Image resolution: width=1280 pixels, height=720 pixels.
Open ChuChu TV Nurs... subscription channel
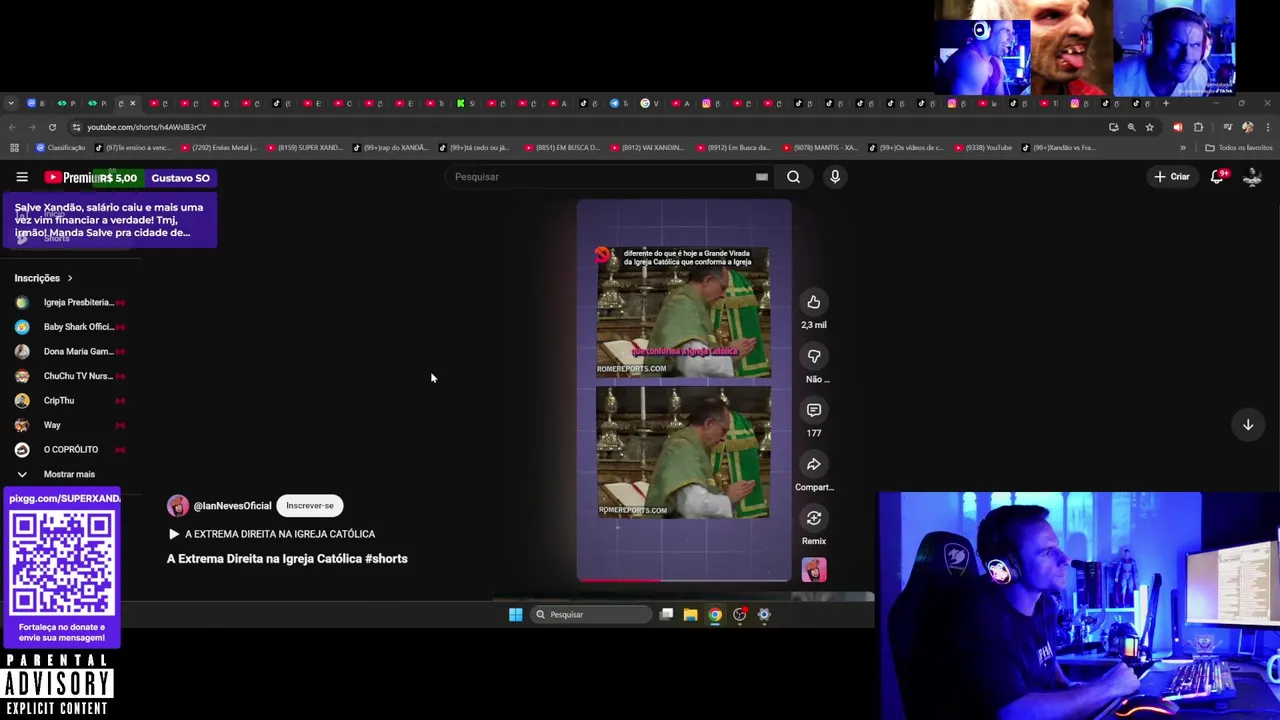tap(70, 376)
